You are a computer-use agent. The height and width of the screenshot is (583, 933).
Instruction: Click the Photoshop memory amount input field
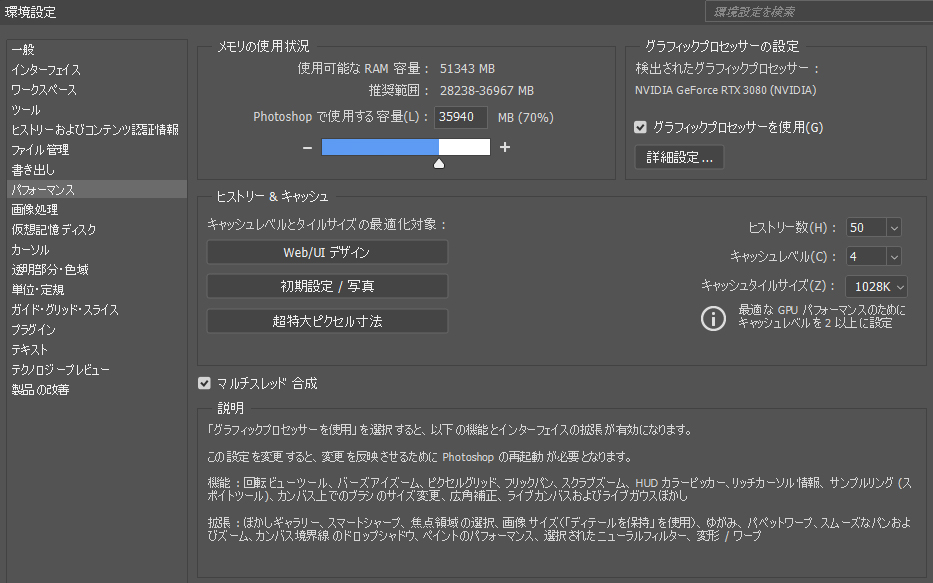pyautogui.click(x=460, y=117)
